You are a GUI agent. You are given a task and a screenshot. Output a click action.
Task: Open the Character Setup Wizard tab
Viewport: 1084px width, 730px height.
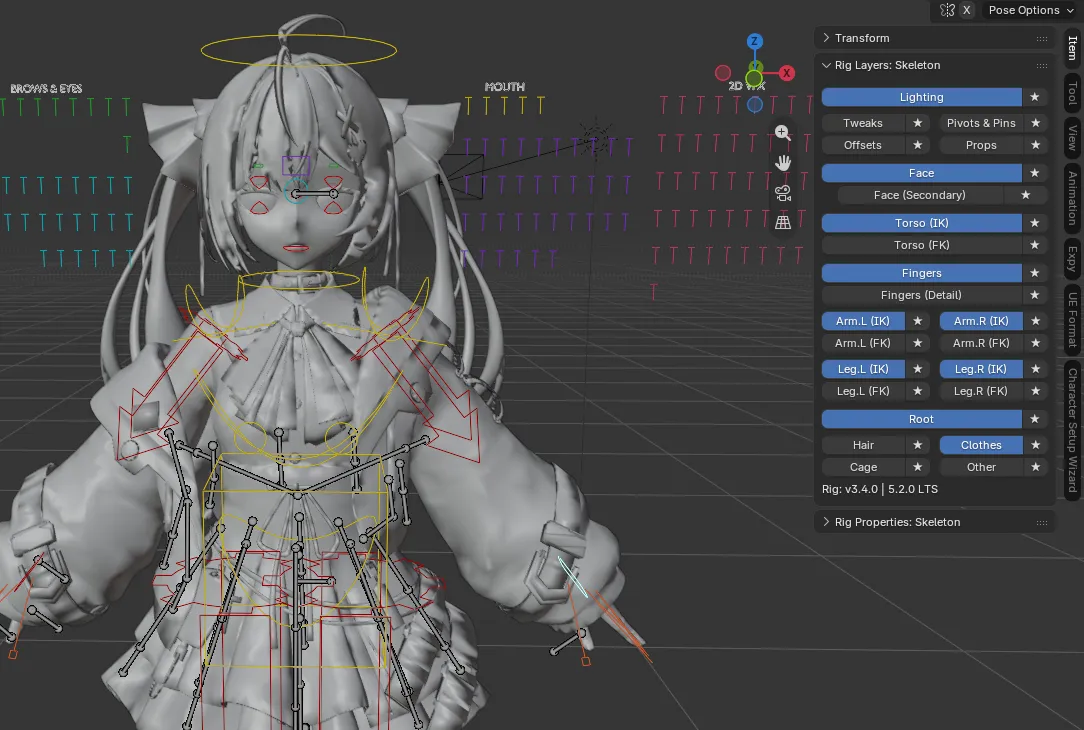tap(1073, 429)
